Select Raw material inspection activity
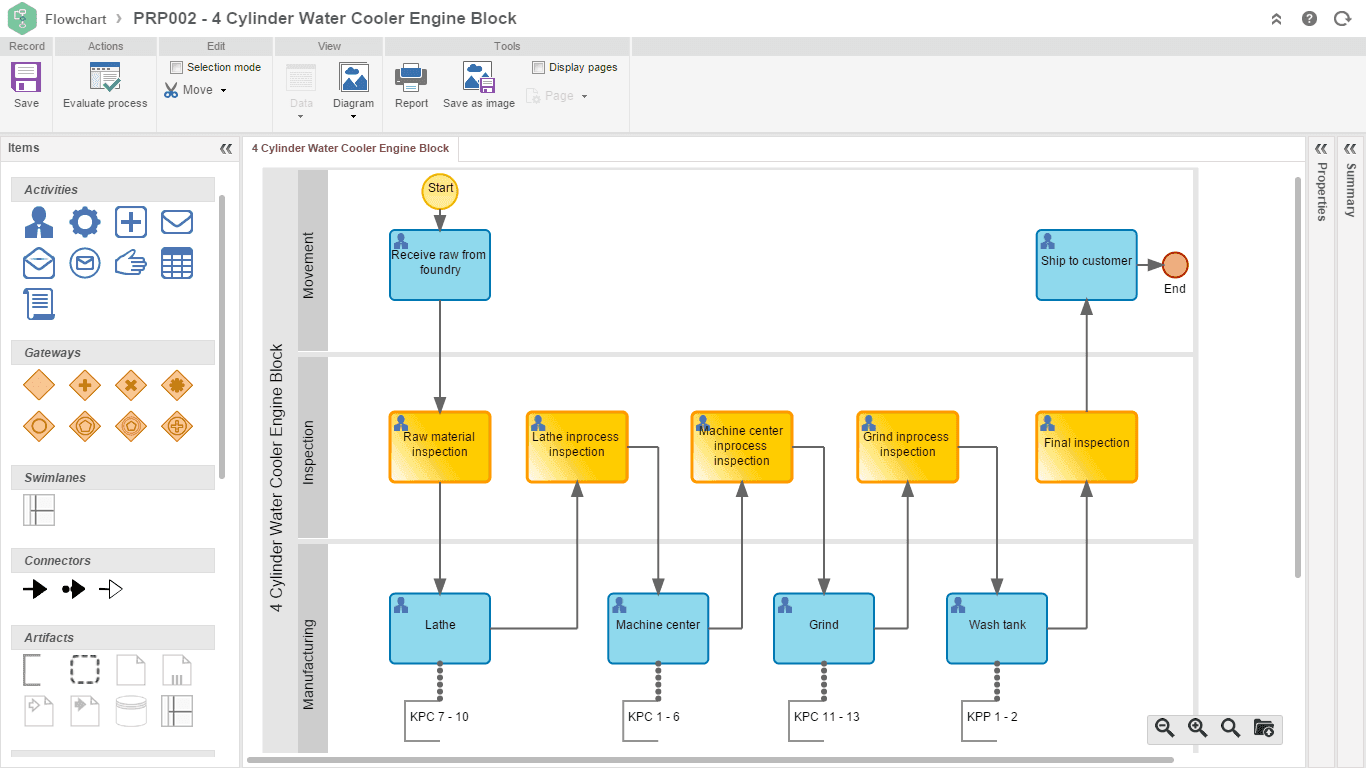The image size is (1366, 768). [x=440, y=447]
